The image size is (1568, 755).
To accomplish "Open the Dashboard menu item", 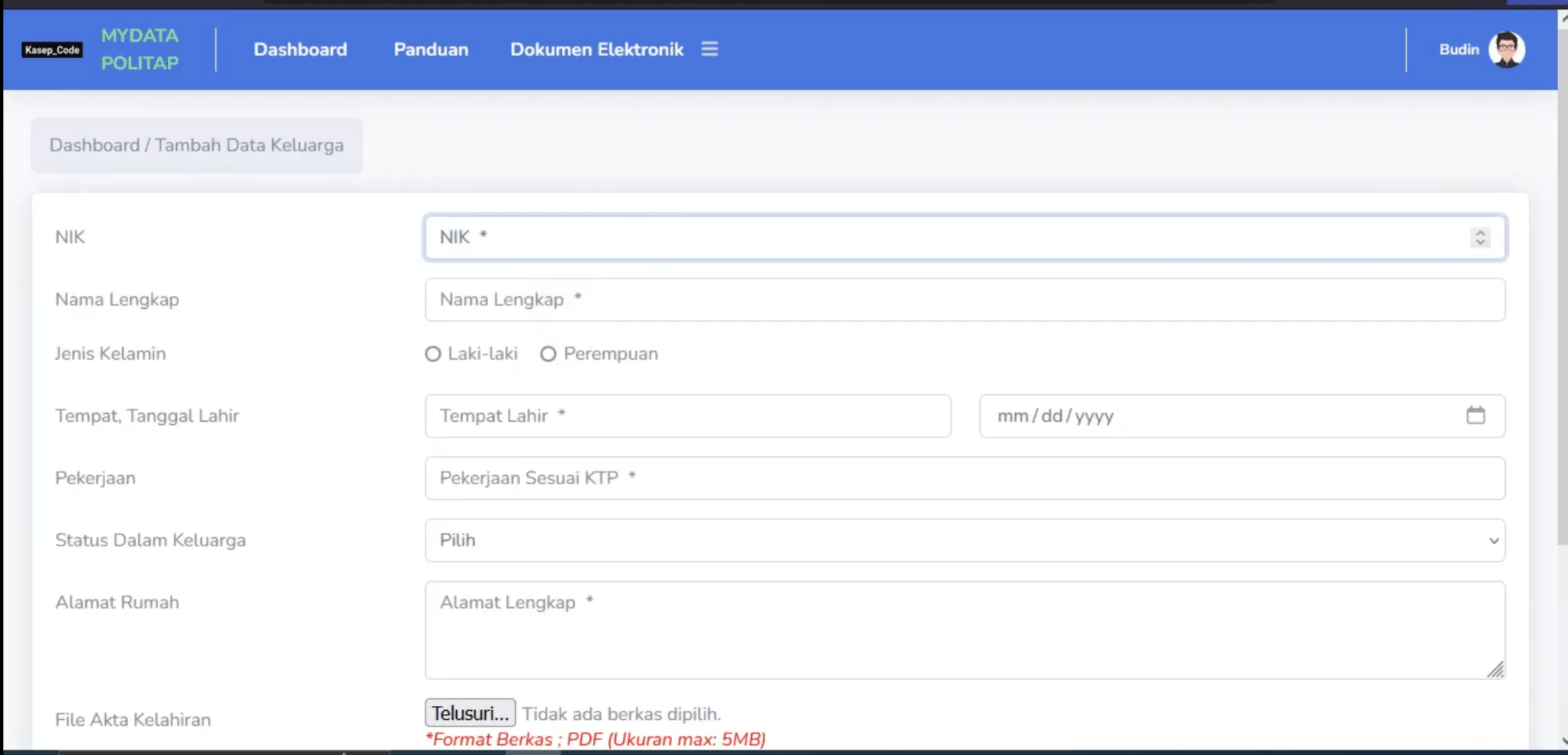I will [300, 50].
